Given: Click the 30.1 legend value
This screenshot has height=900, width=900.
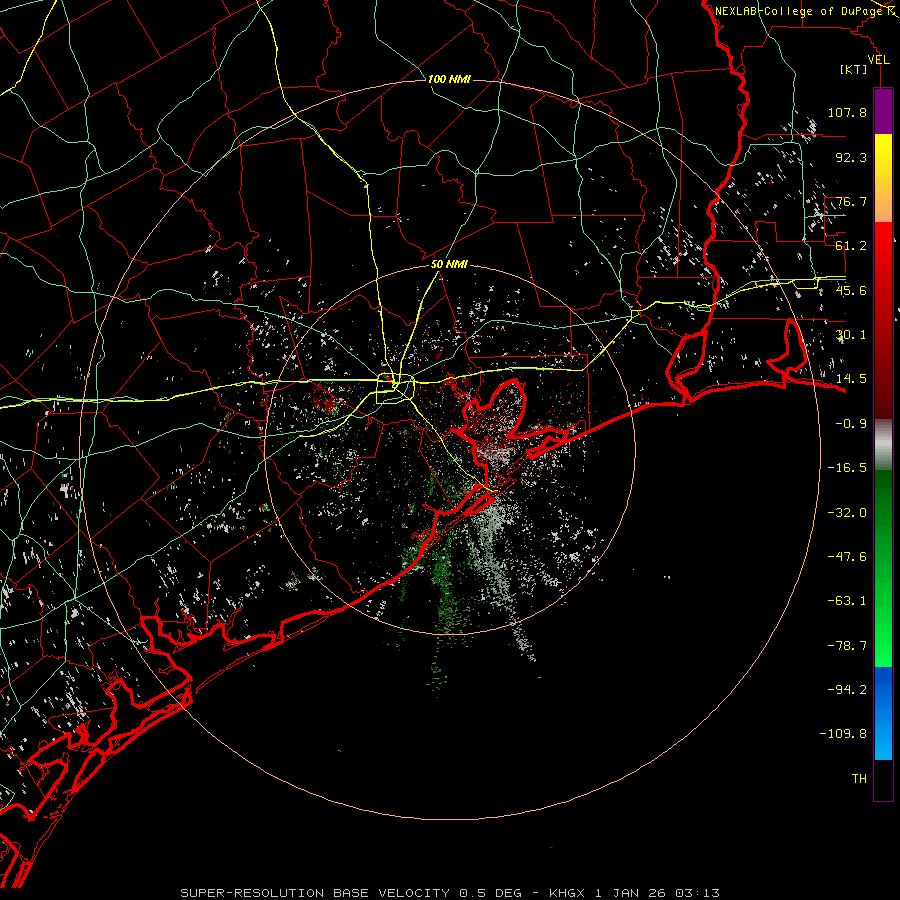Looking at the screenshot, I should (851, 335).
